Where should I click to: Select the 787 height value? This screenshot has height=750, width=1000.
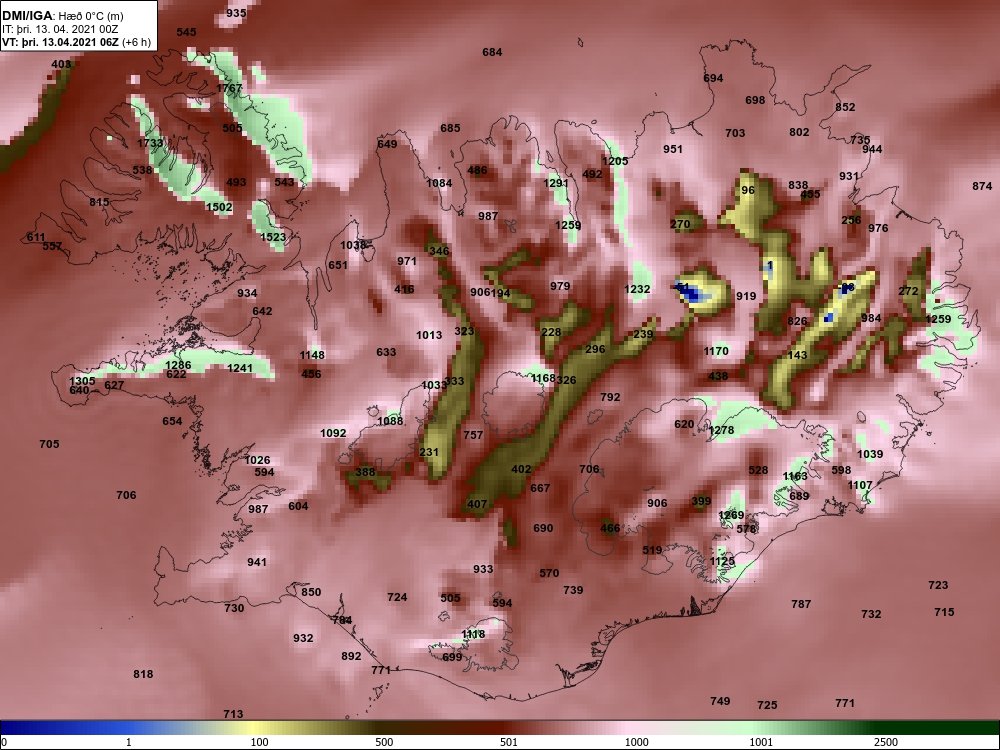[x=801, y=603]
